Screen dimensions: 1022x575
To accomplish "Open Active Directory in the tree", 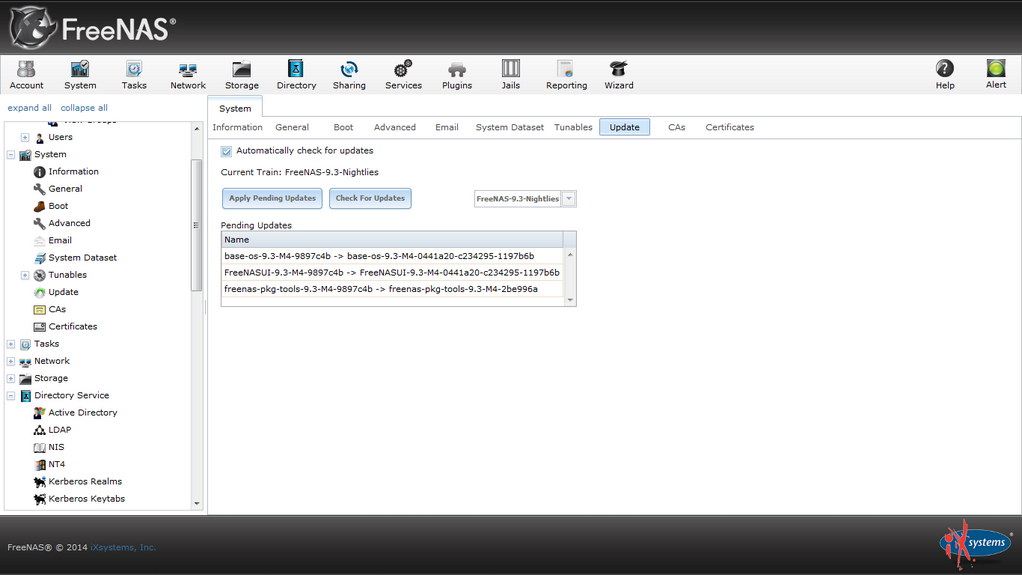I will click(x=75, y=413).
